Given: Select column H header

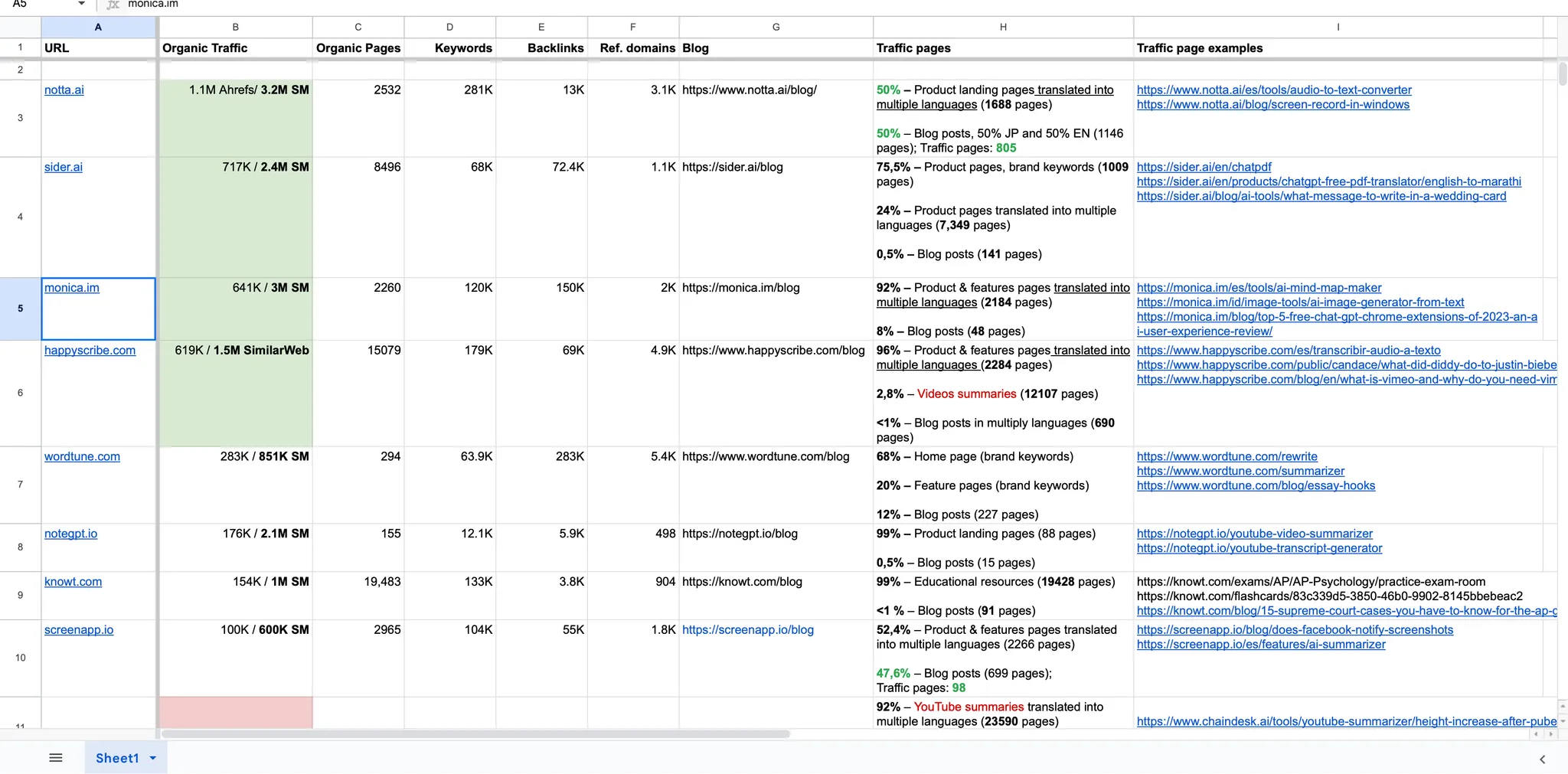Looking at the screenshot, I should (1003, 27).
